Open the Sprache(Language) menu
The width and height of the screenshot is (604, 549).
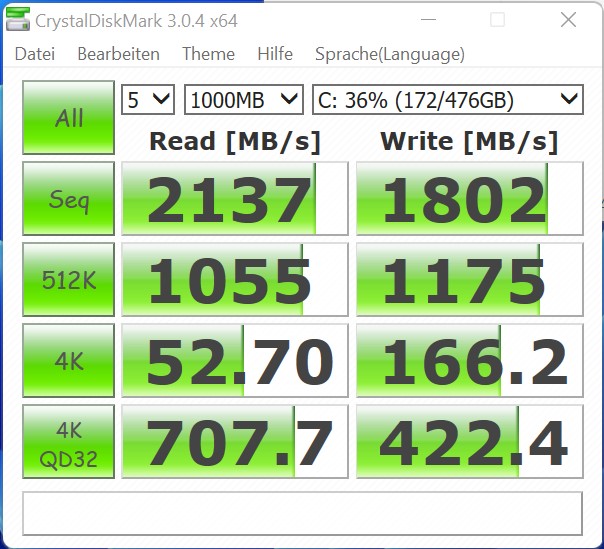tap(390, 54)
